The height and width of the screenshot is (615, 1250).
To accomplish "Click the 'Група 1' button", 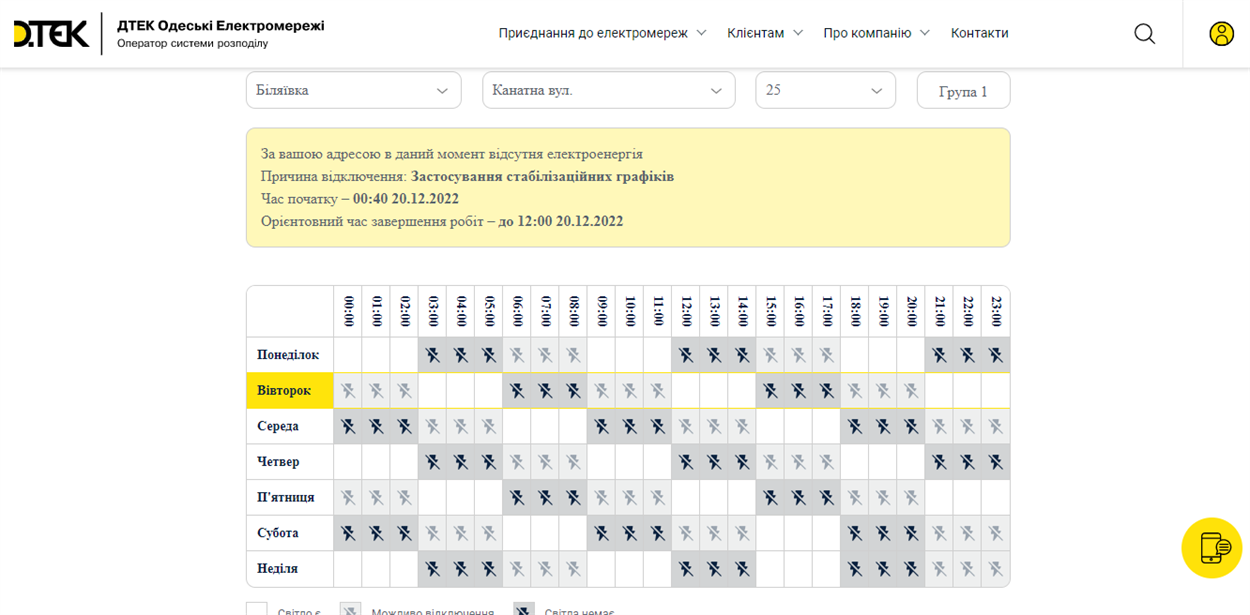I will click(x=963, y=90).
